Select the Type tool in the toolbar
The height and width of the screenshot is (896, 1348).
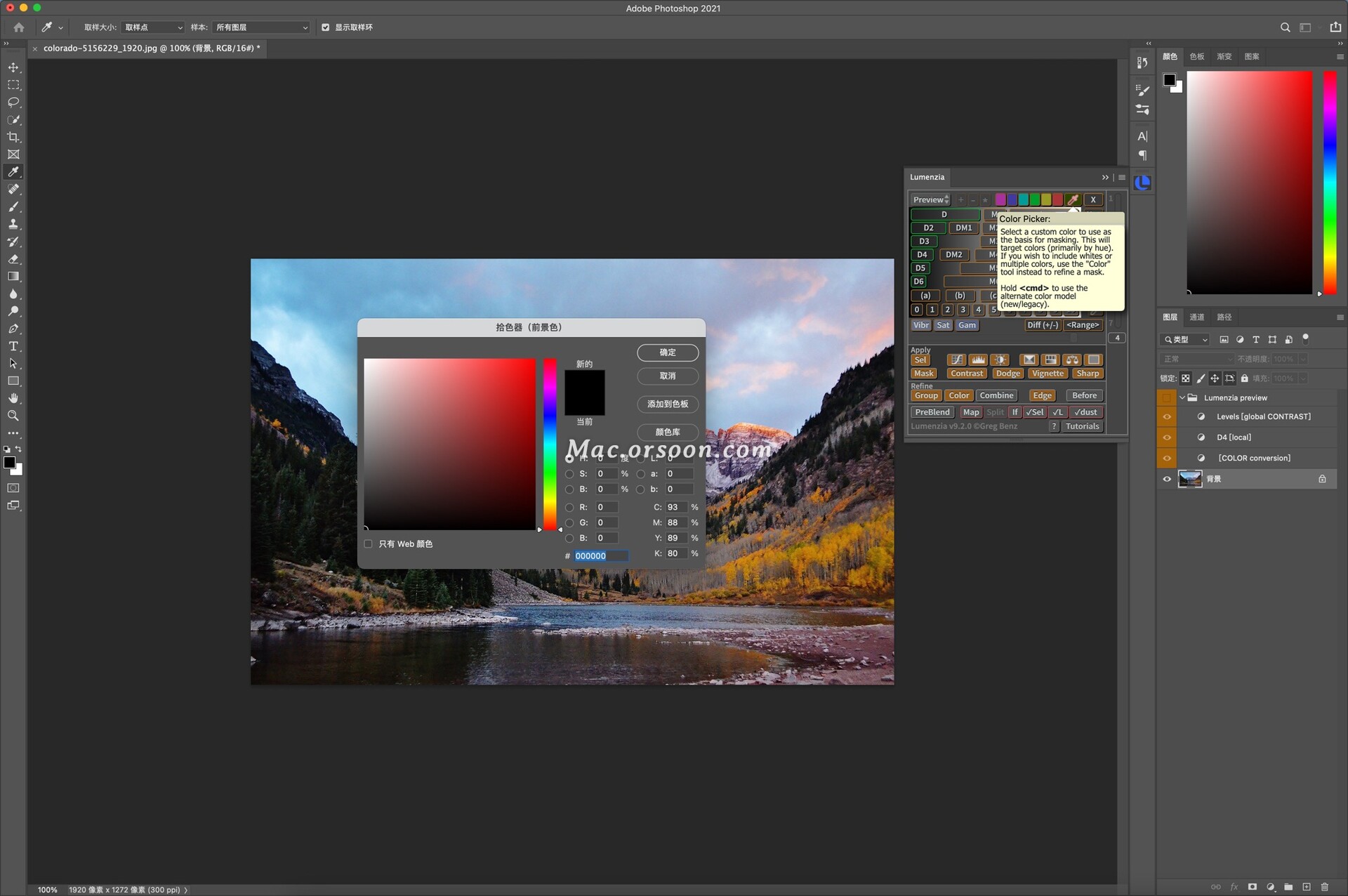(13, 346)
